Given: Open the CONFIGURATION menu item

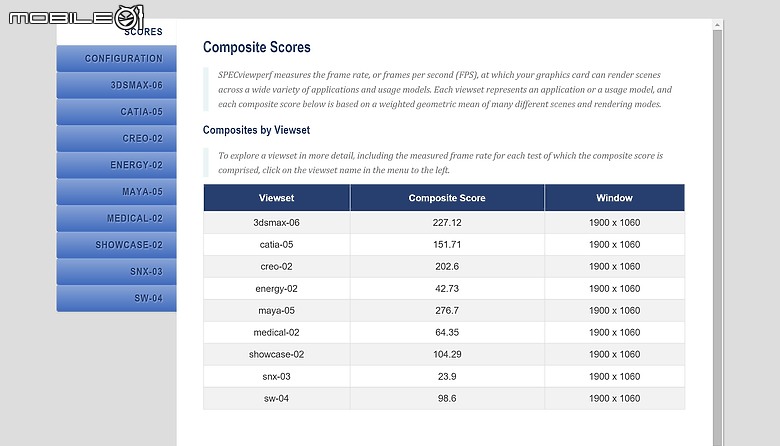Looking at the screenshot, I should (x=116, y=58).
